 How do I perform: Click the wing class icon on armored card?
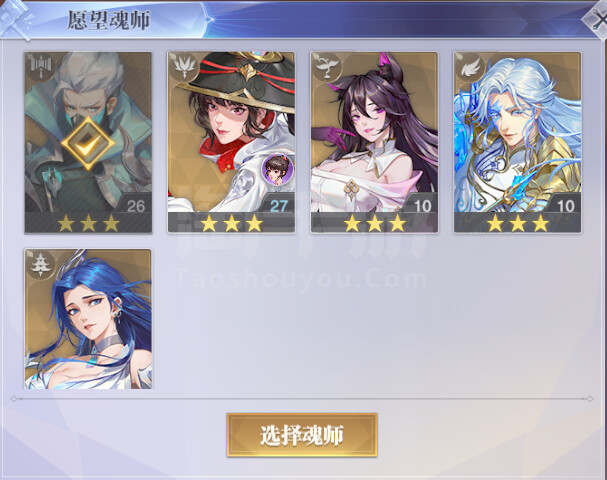click(x=470, y=67)
